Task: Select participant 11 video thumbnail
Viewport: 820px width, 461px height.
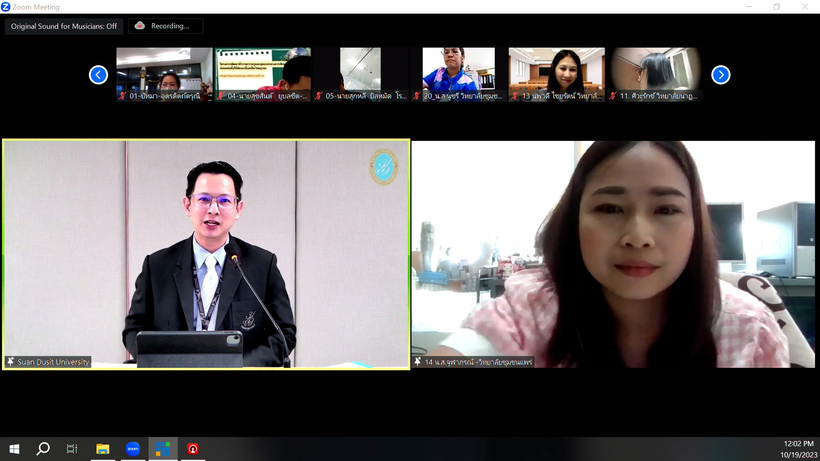Action: (655, 72)
